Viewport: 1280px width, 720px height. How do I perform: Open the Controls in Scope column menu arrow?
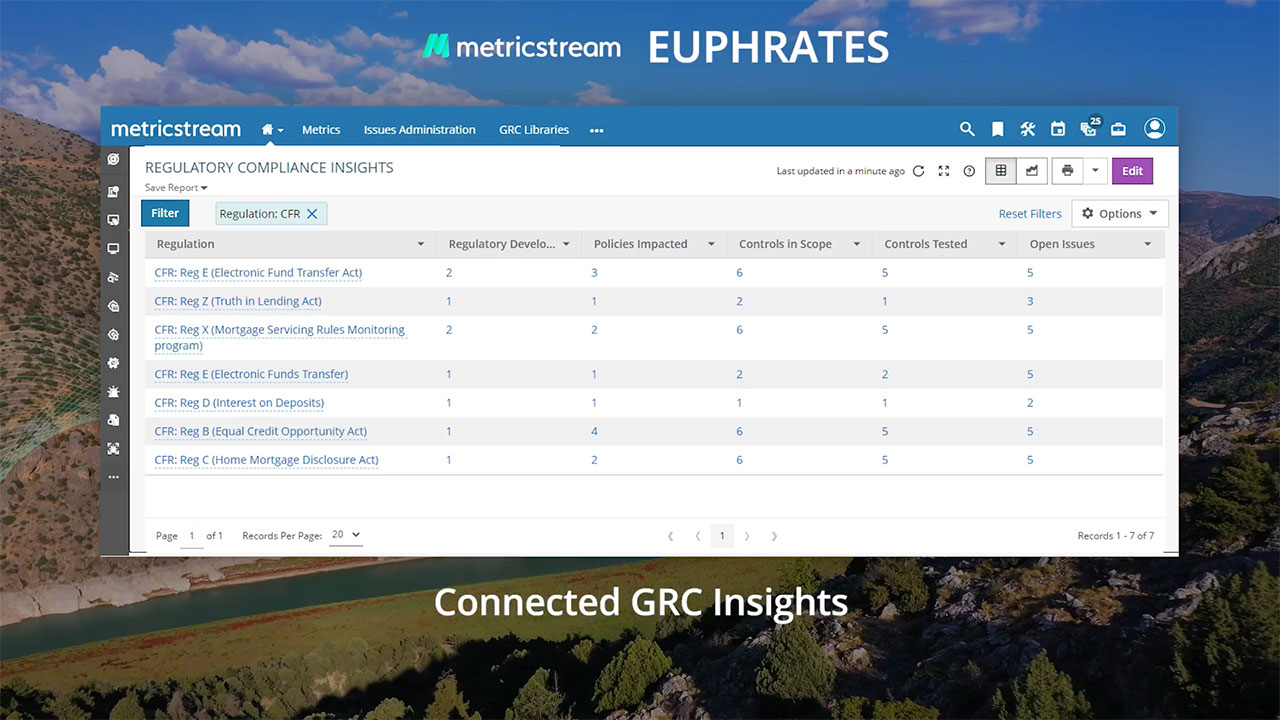coord(857,244)
